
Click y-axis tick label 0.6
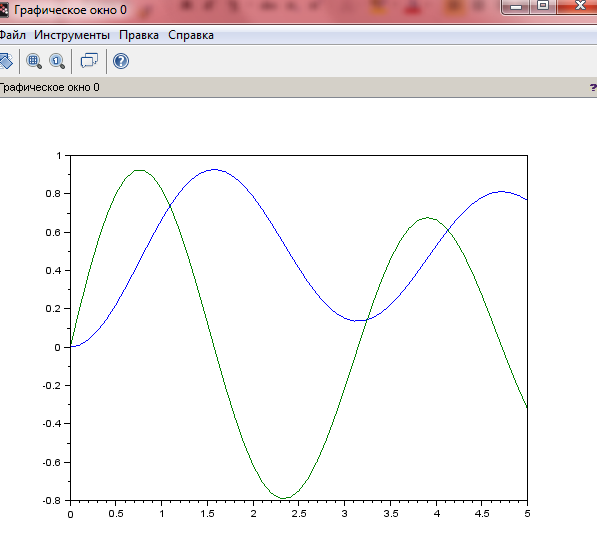tap(53, 233)
